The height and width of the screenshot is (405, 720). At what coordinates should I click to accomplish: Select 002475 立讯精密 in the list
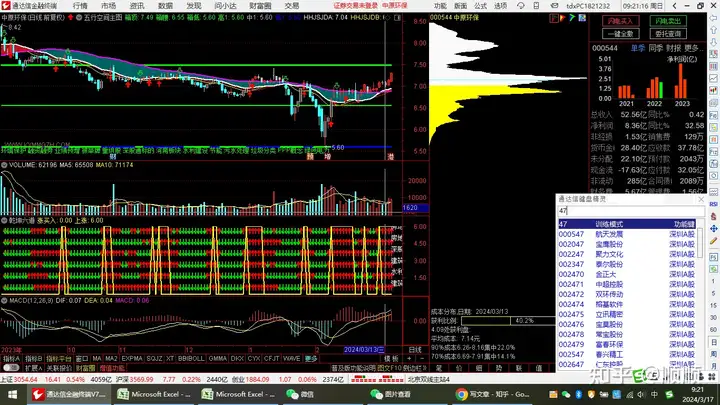626,315
